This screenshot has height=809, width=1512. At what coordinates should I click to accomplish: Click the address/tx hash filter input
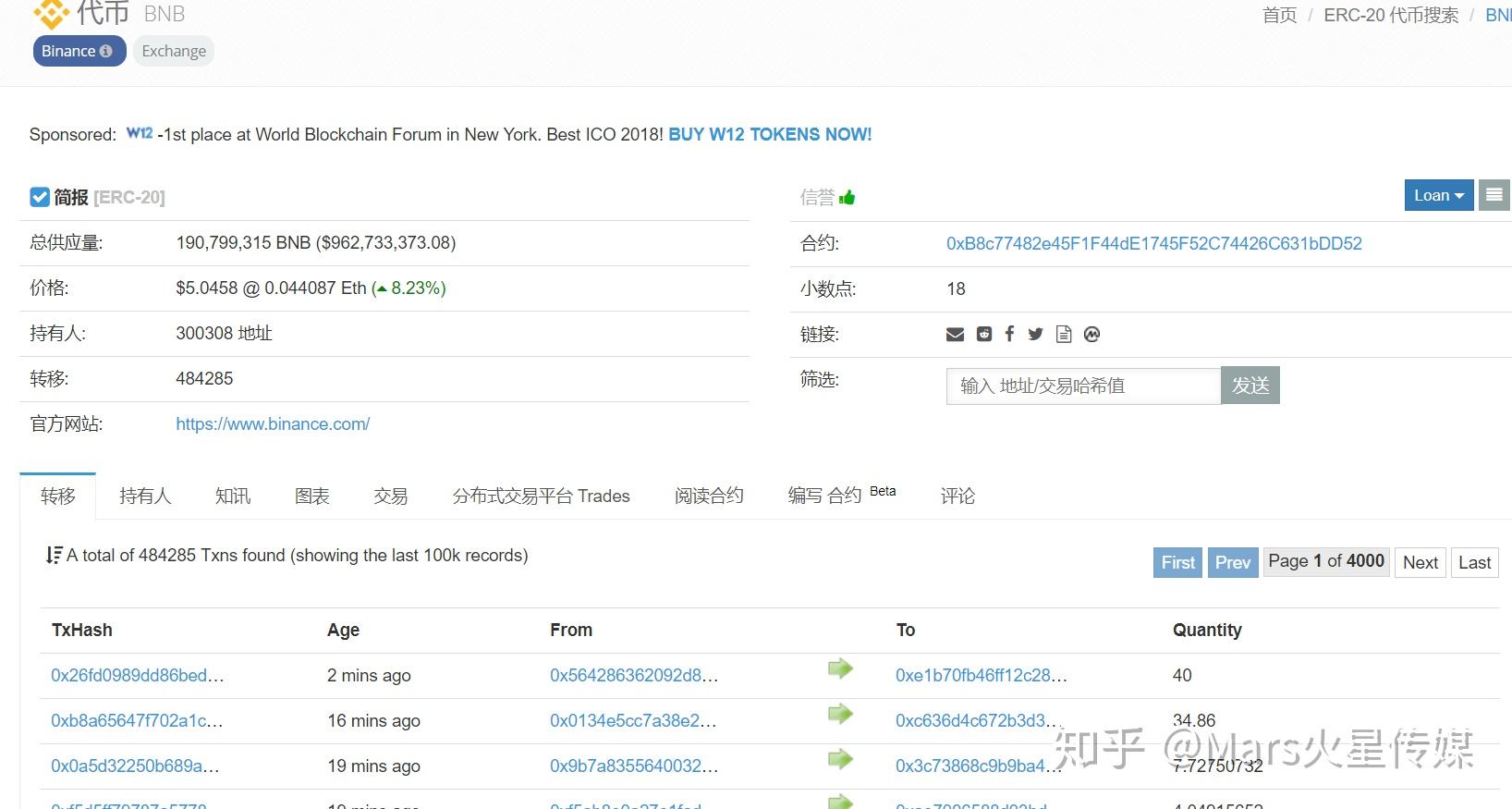[x=1082, y=386]
